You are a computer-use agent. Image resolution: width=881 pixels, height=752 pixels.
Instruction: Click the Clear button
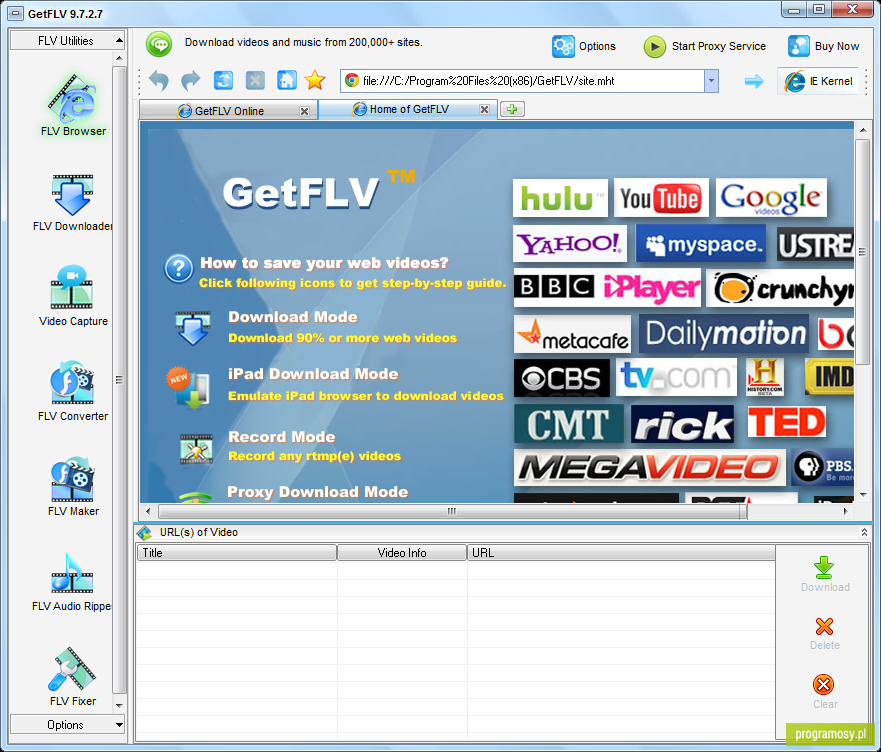point(824,692)
